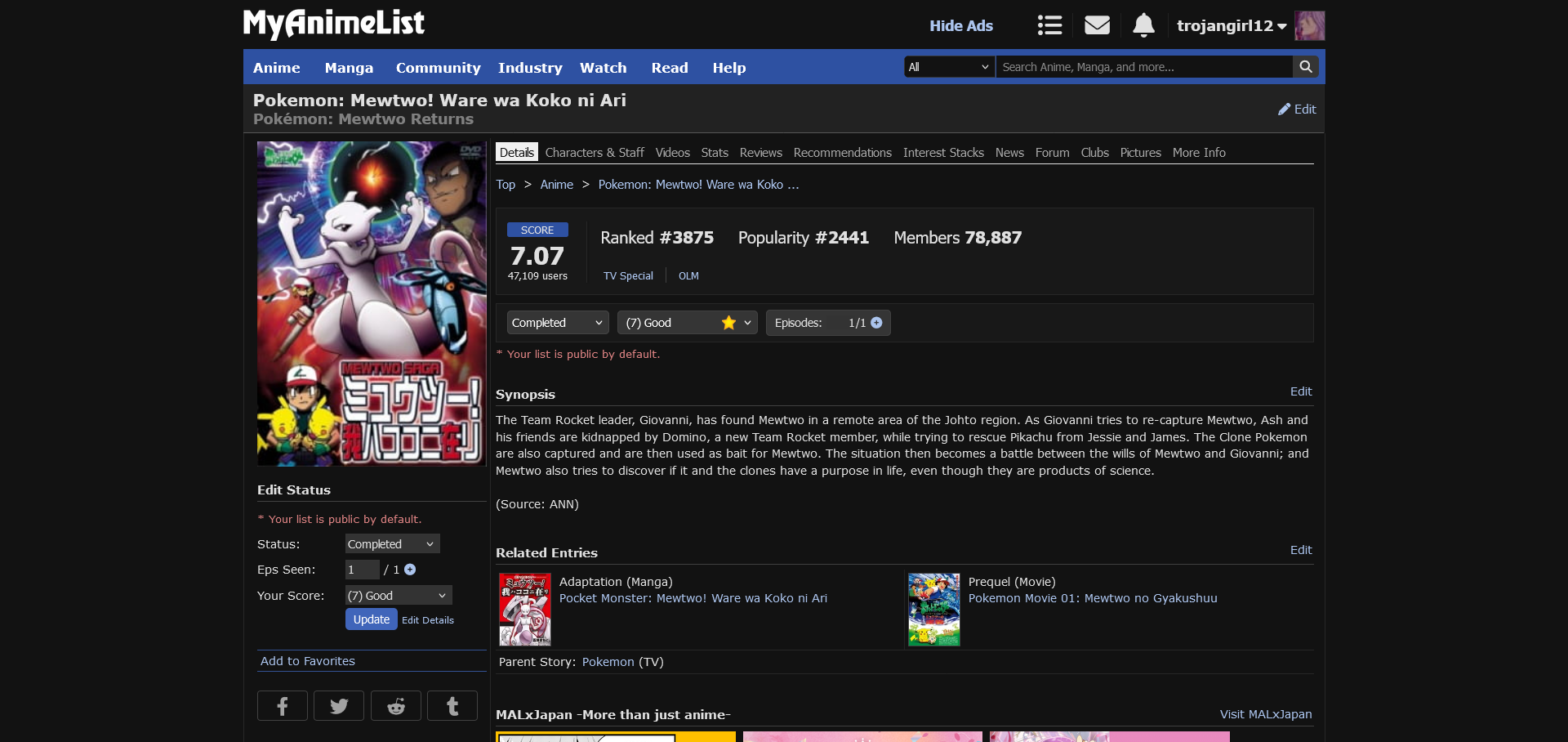
Task: Click the Edit link beside Related Entries
Action: coord(1301,550)
